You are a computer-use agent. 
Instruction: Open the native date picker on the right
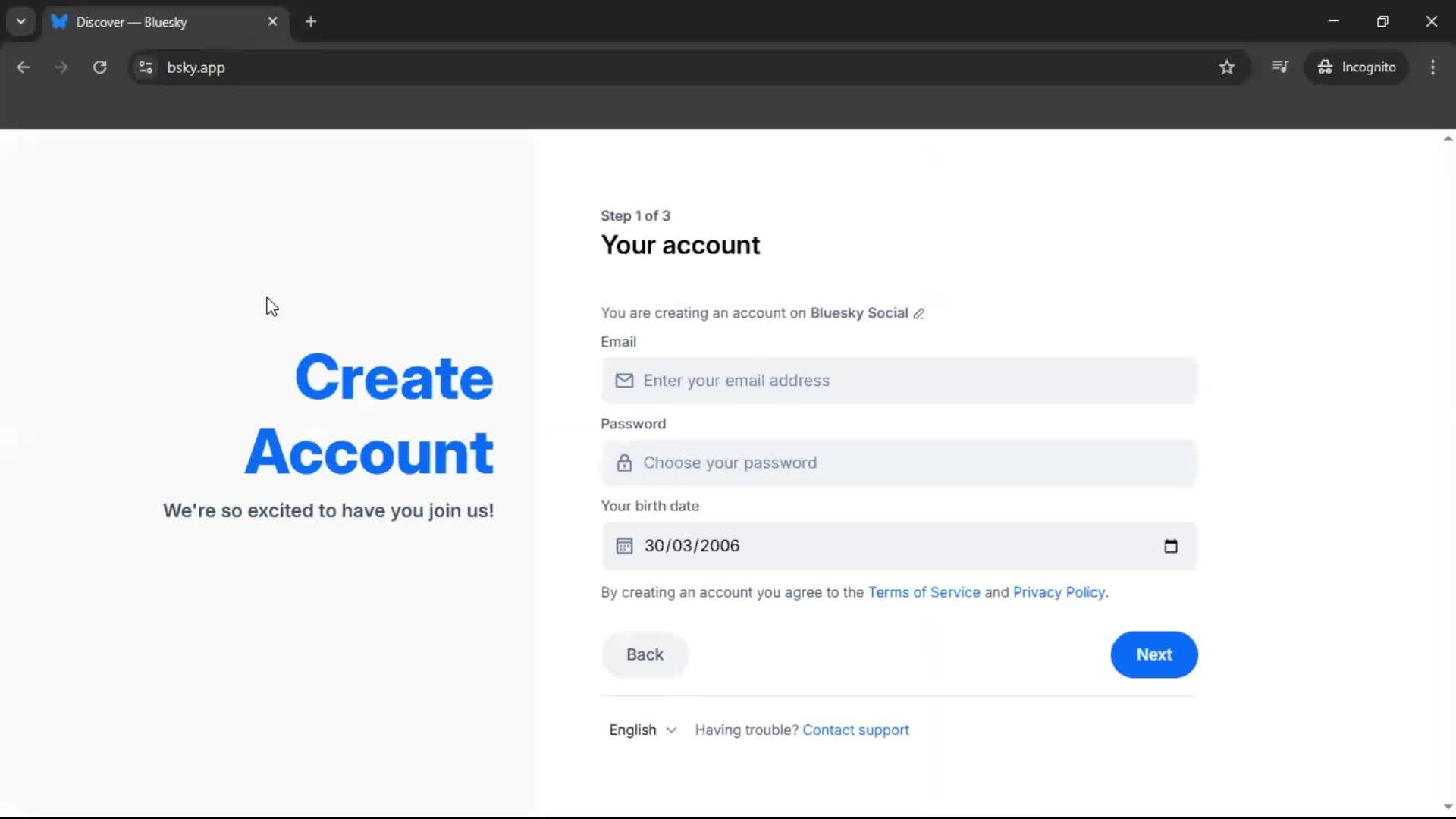(1171, 546)
